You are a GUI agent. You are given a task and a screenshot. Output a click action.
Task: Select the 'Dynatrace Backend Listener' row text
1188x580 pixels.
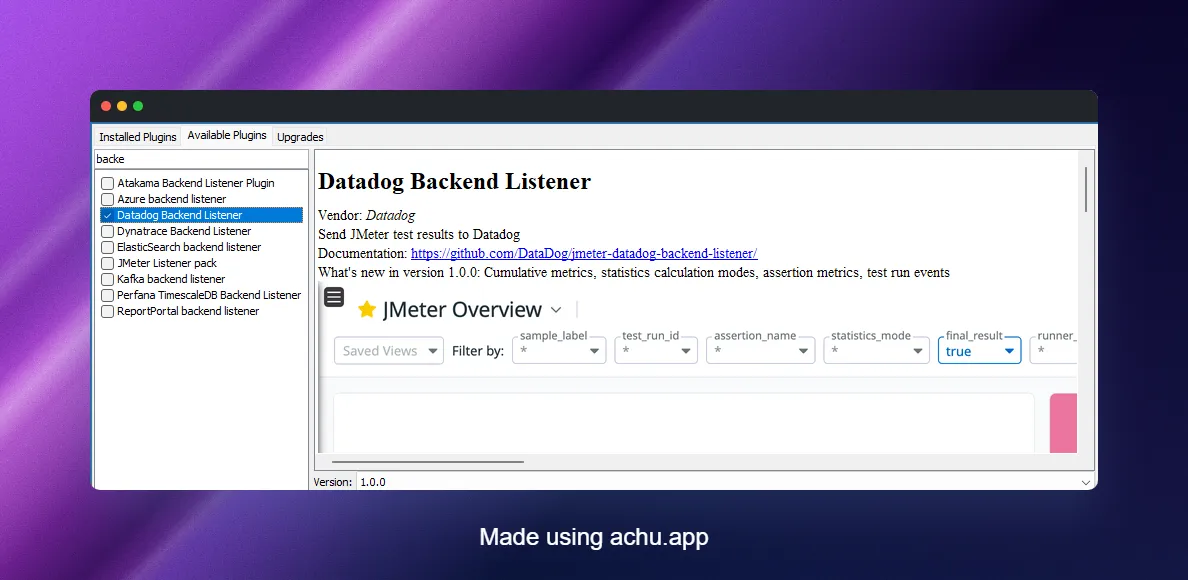click(x=184, y=231)
